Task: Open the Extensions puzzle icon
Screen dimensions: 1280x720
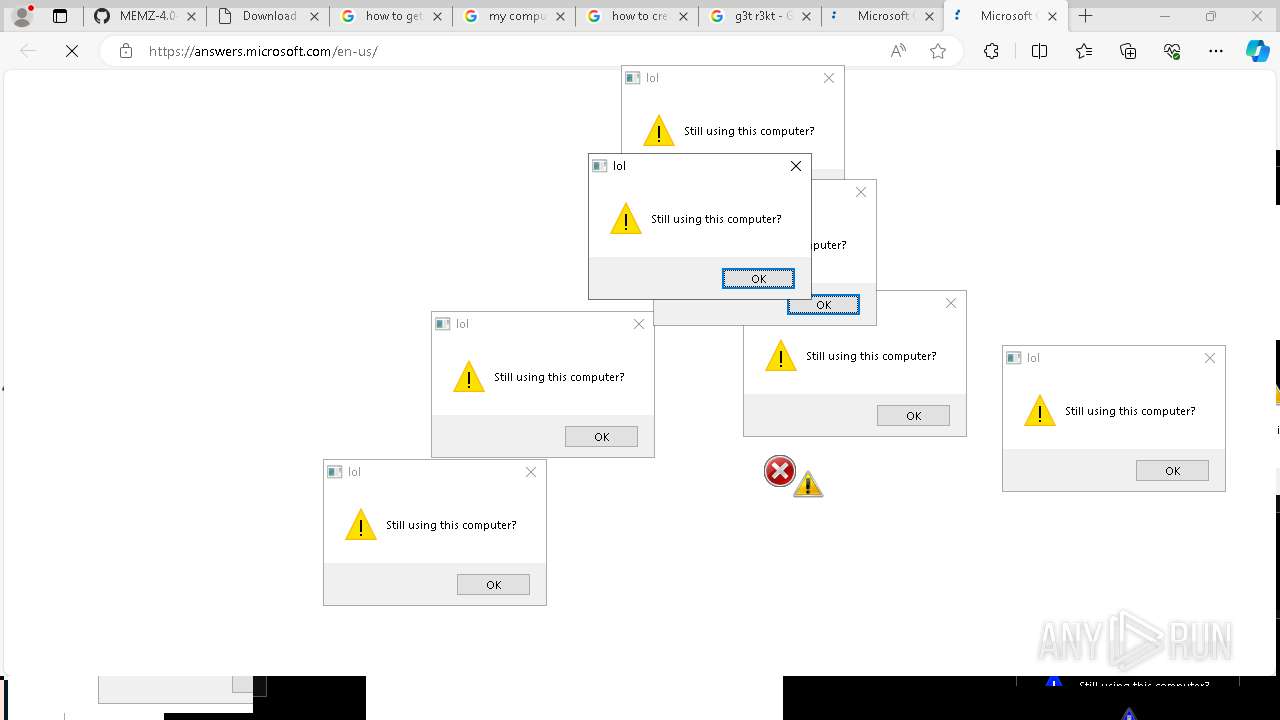Action: [991, 51]
